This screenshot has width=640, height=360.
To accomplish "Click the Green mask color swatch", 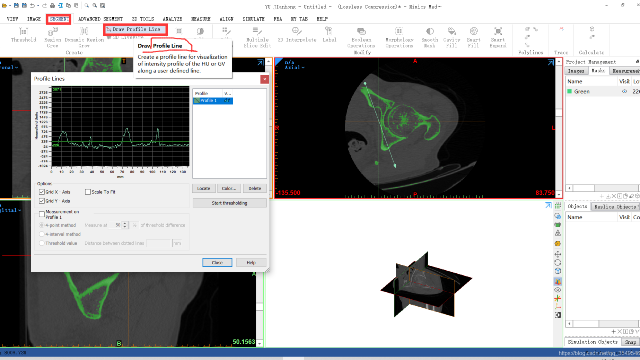I will tap(569, 91).
